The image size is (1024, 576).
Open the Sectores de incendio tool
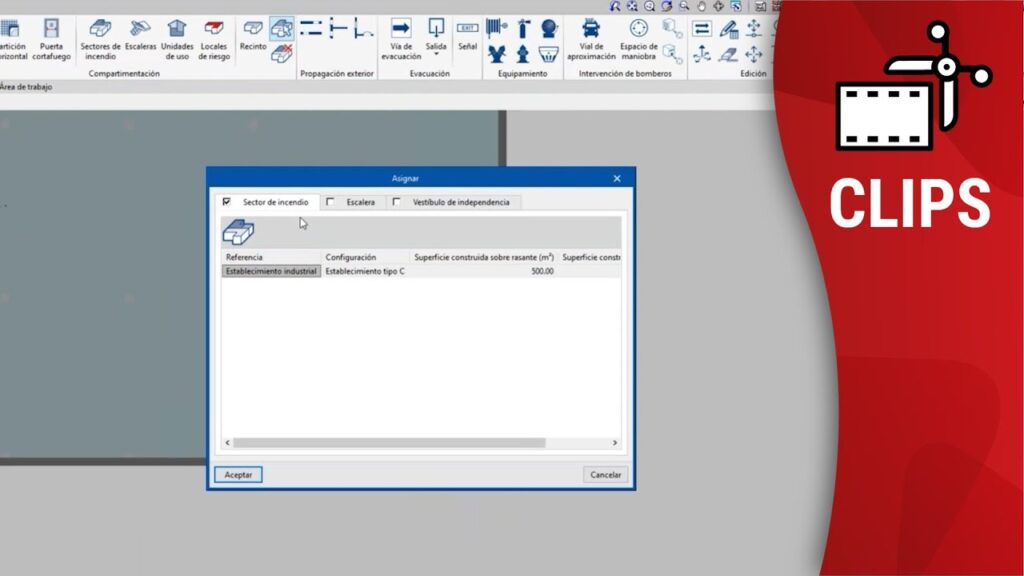100,36
